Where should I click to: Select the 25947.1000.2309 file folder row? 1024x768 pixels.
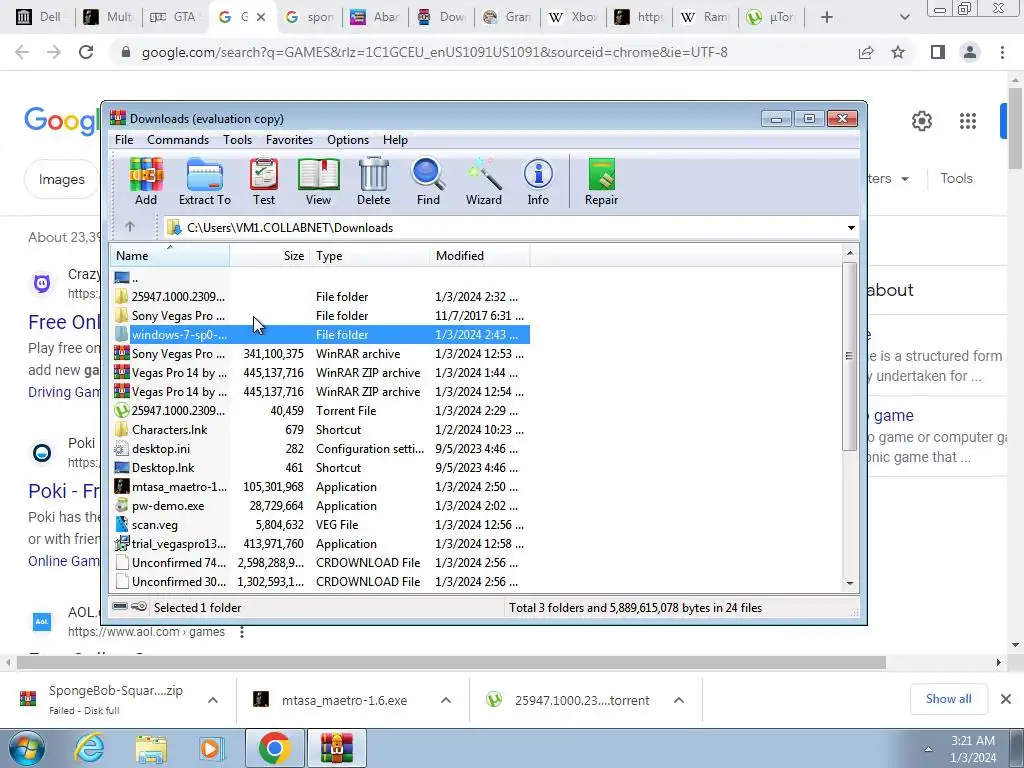coord(321,296)
